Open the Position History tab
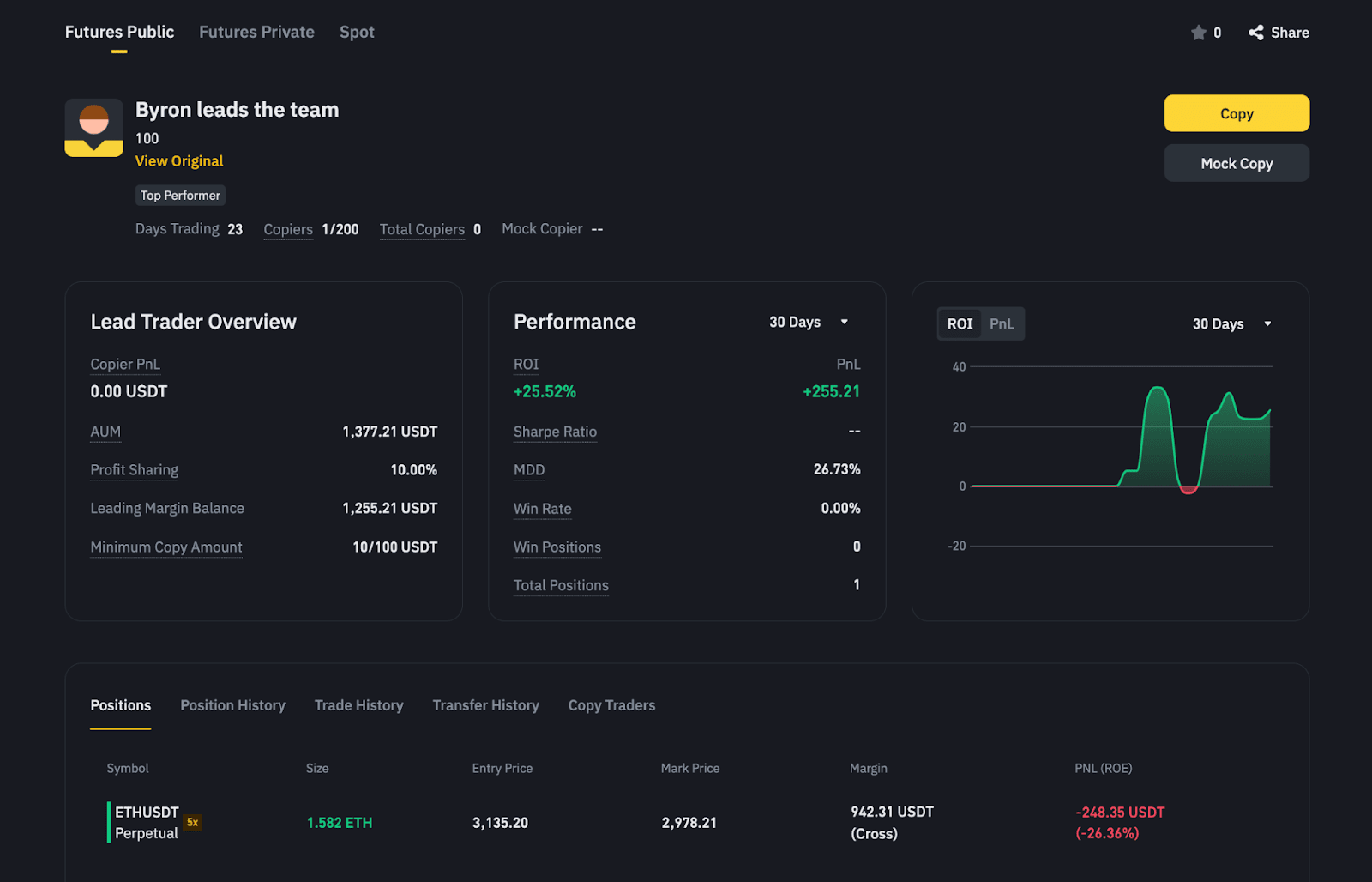 point(232,705)
